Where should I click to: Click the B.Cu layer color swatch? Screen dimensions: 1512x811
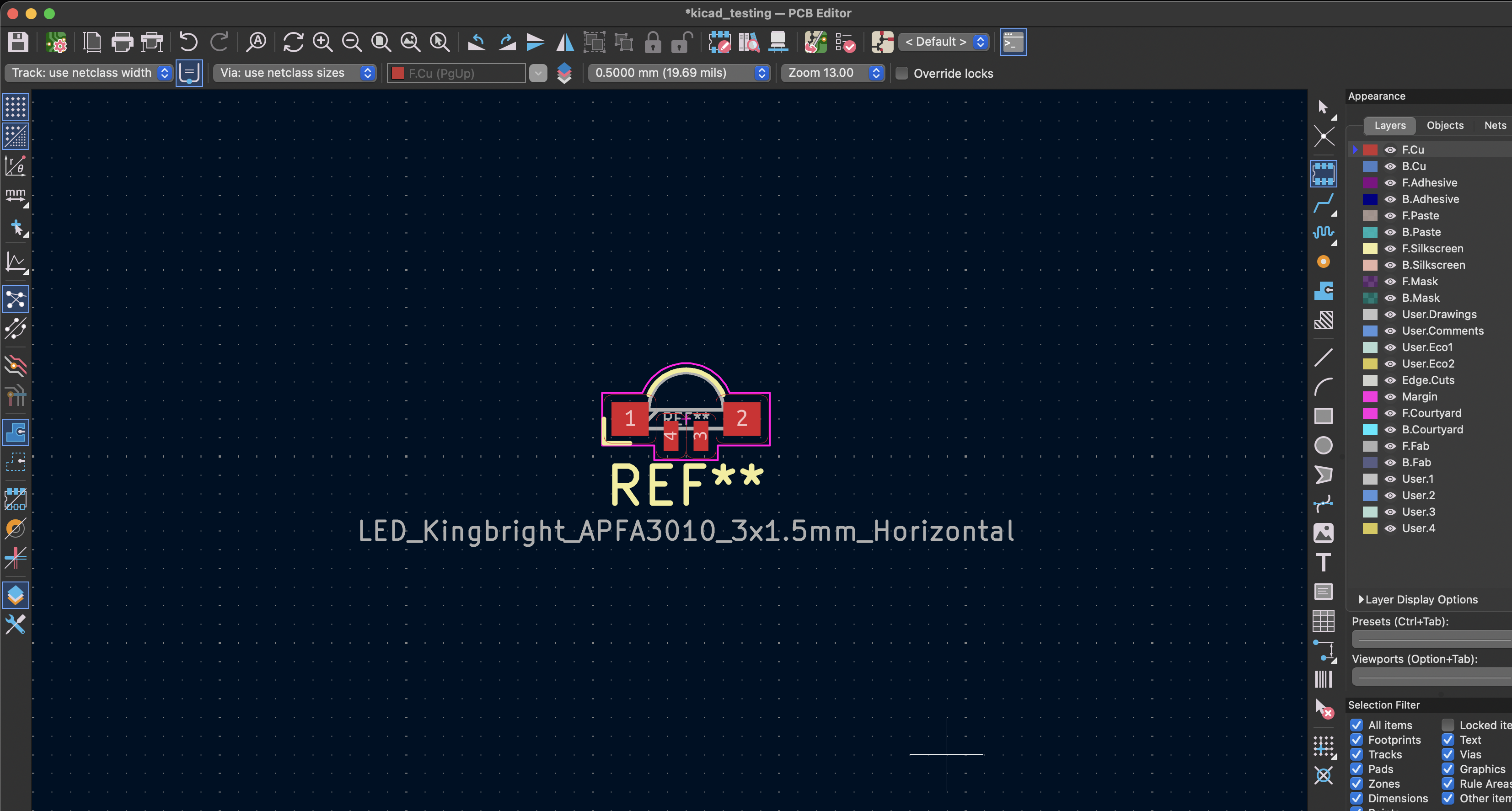(1369, 167)
